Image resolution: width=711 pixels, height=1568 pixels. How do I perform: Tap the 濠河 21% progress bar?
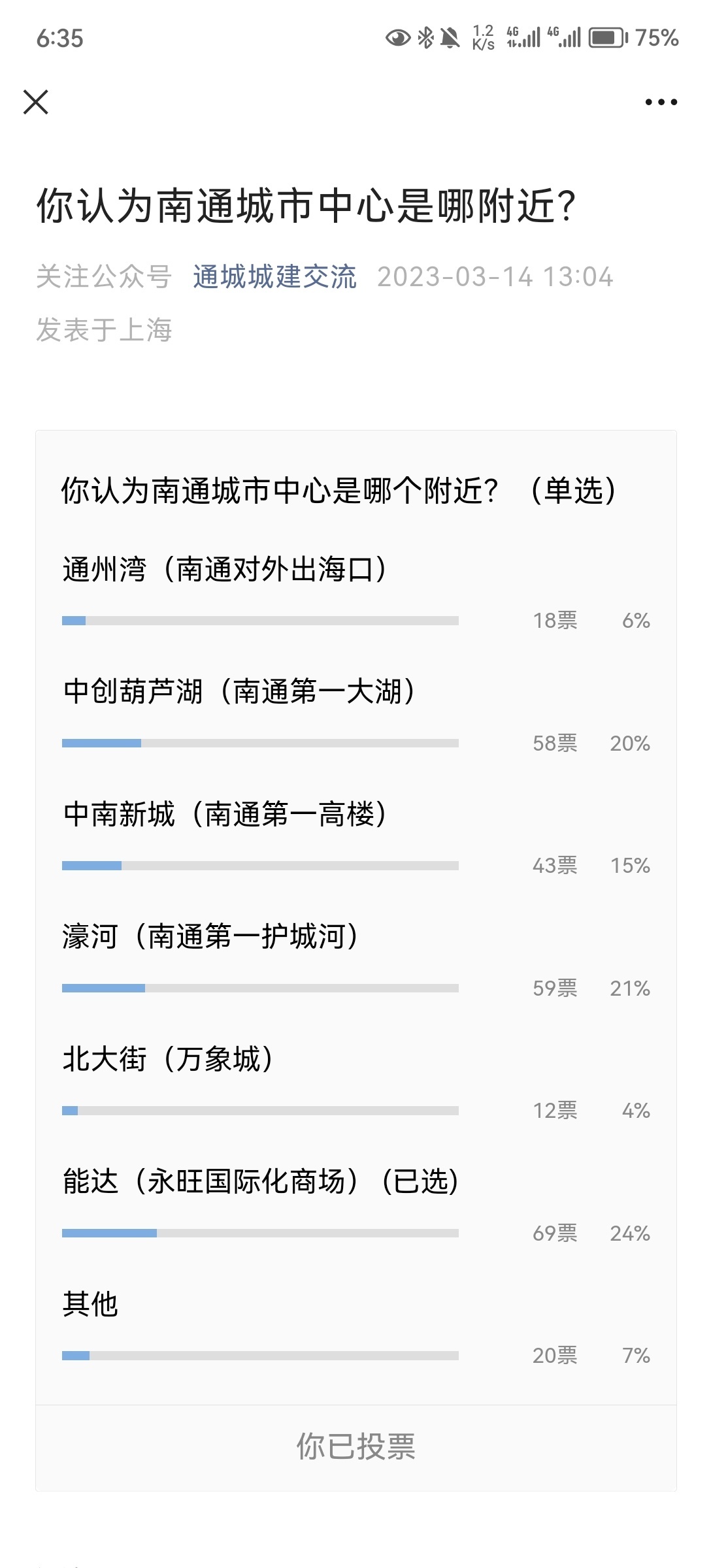(x=260, y=988)
